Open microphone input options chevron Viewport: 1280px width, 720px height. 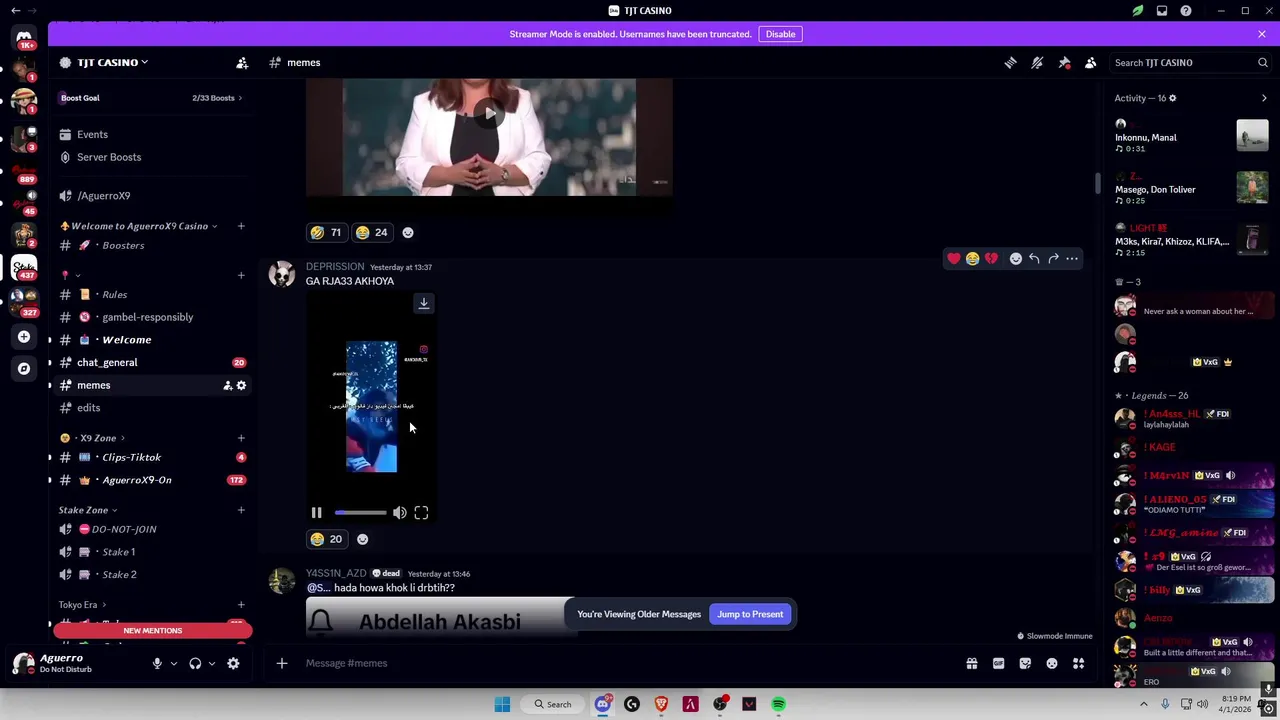(173, 663)
